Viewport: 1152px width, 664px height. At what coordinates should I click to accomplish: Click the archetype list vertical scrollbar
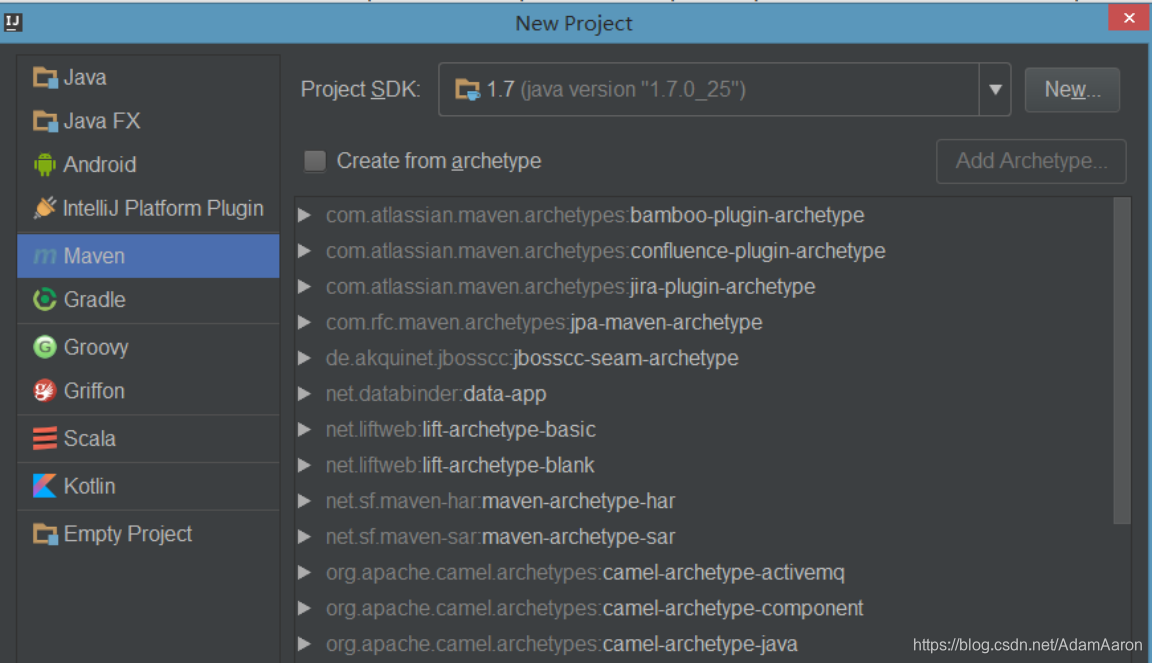click(x=1121, y=361)
